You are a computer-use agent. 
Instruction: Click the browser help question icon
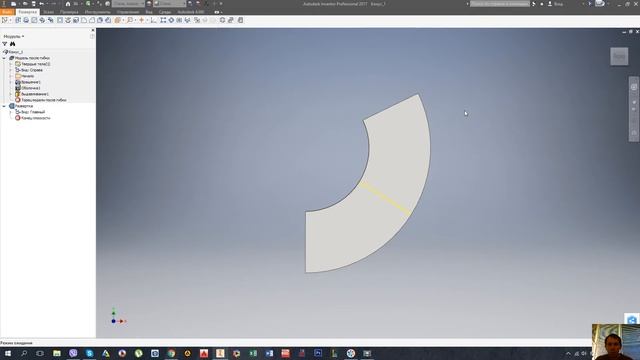(x=92, y=36)
